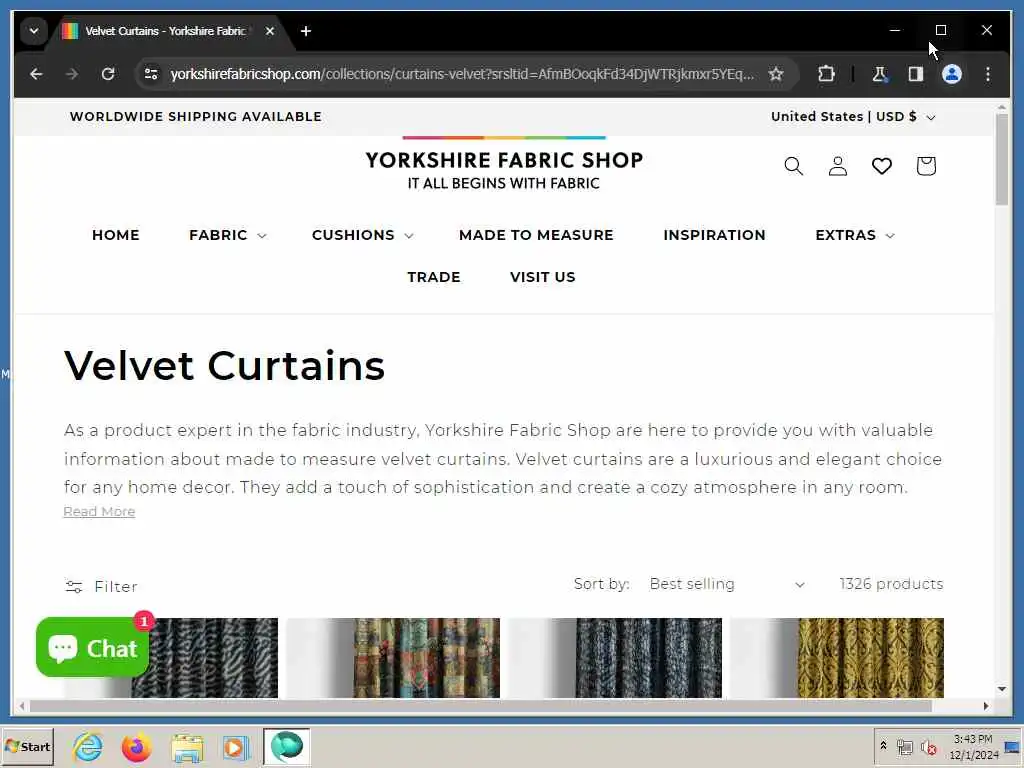
Task: Open the Sort by Best selling dropdown
Action: (727, 584)
